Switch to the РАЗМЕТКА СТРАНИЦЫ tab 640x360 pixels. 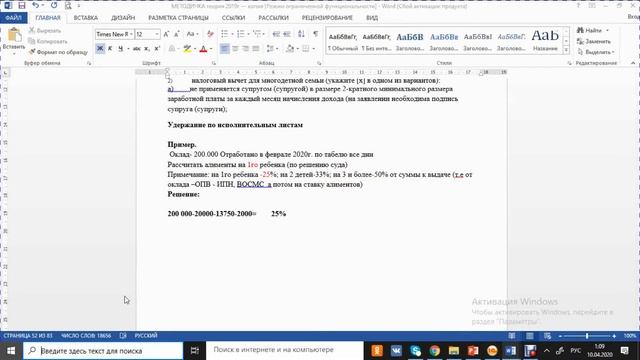[x=178, y=18]
